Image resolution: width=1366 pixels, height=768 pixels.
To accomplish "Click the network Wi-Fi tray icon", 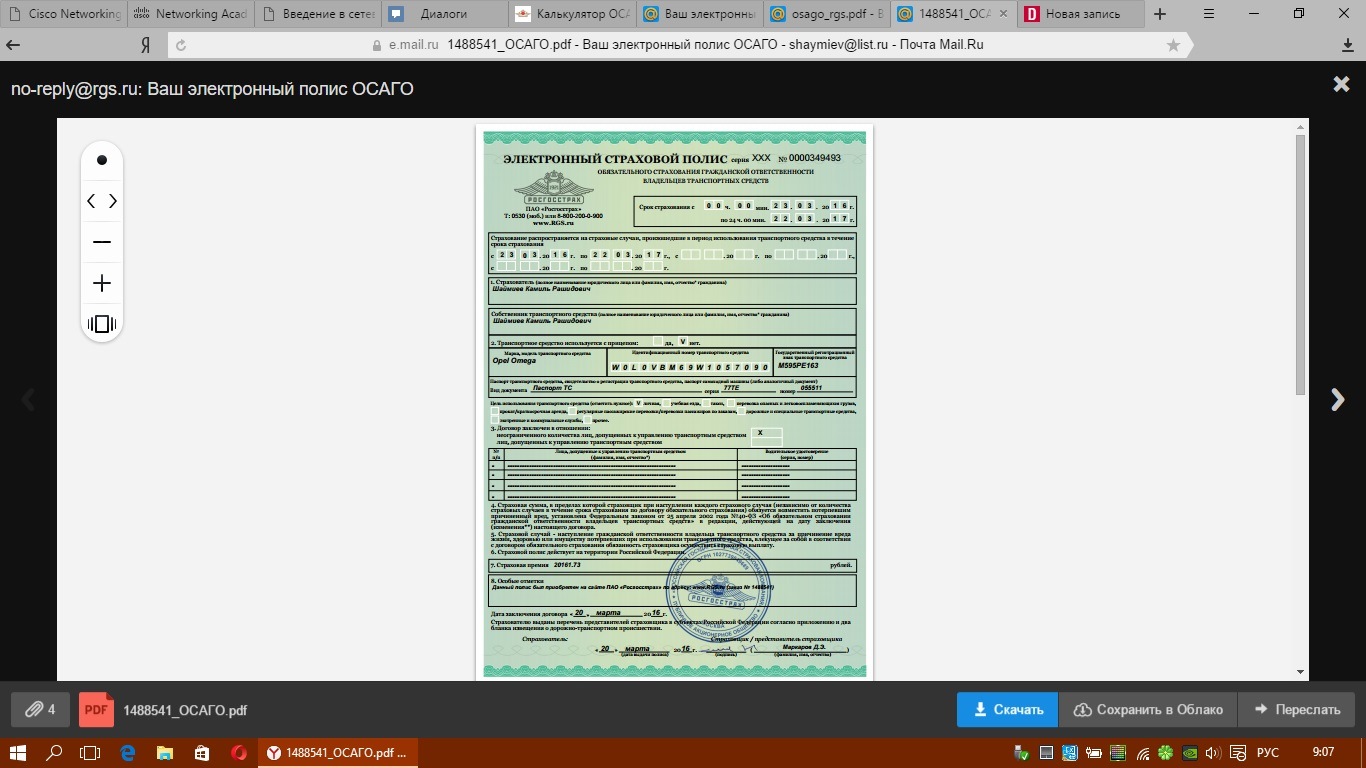I will (x=1143, y=753).
